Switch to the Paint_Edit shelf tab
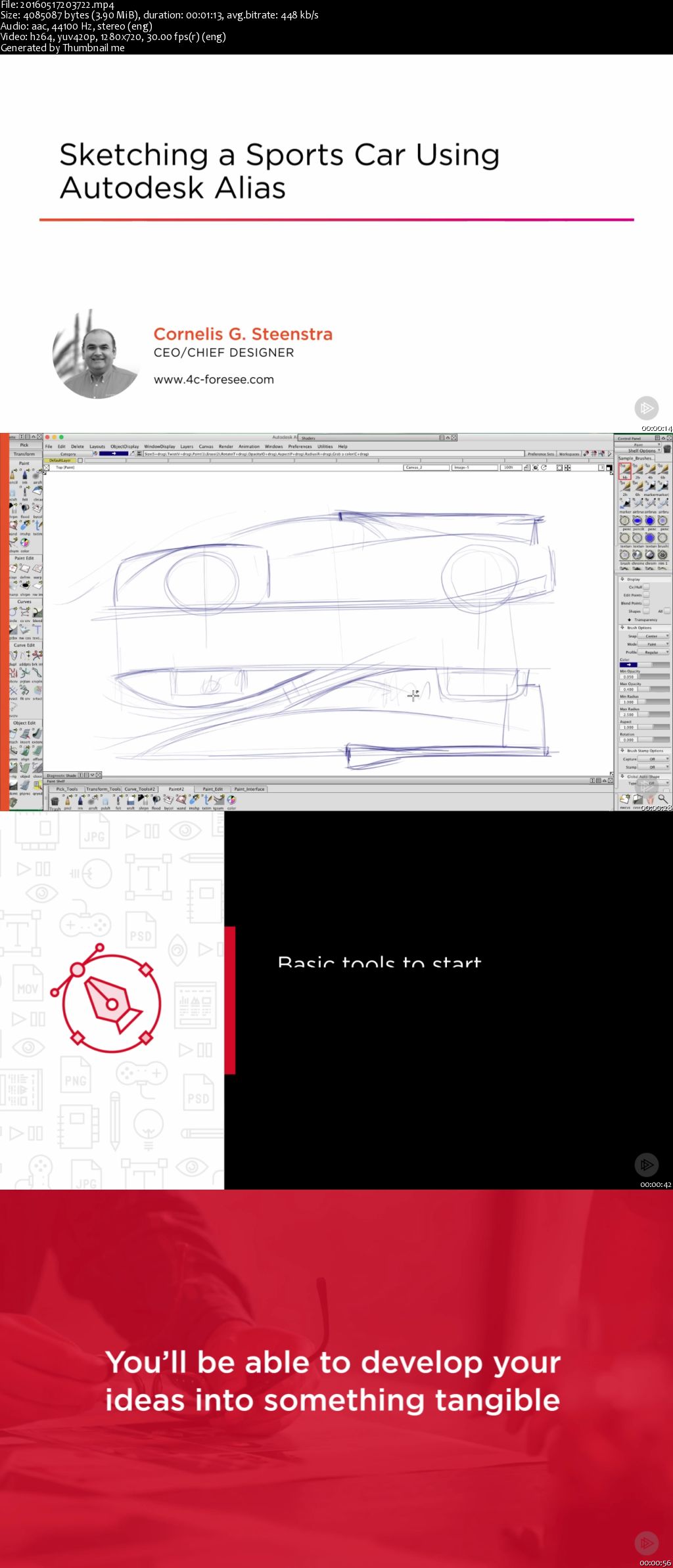Image resolution: width=673 pixels, height=1568 pixels. (x=212, y=789)
